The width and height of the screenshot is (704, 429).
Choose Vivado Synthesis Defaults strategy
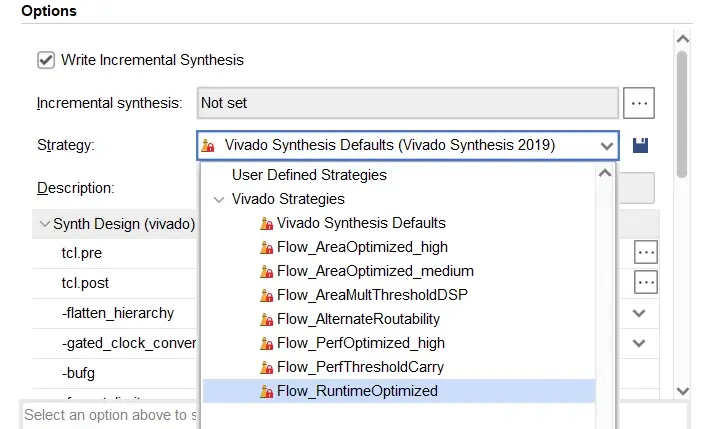point(361,223)
